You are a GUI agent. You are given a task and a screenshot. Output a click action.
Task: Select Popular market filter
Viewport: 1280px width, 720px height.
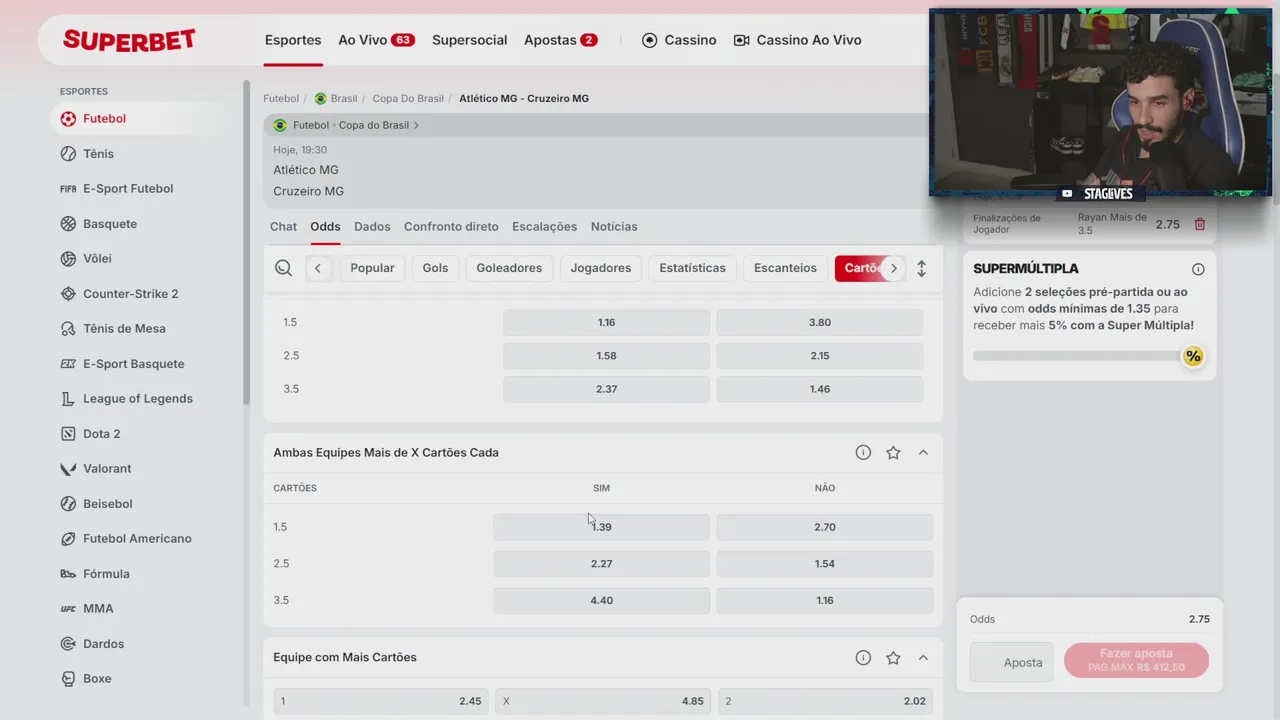372,268
